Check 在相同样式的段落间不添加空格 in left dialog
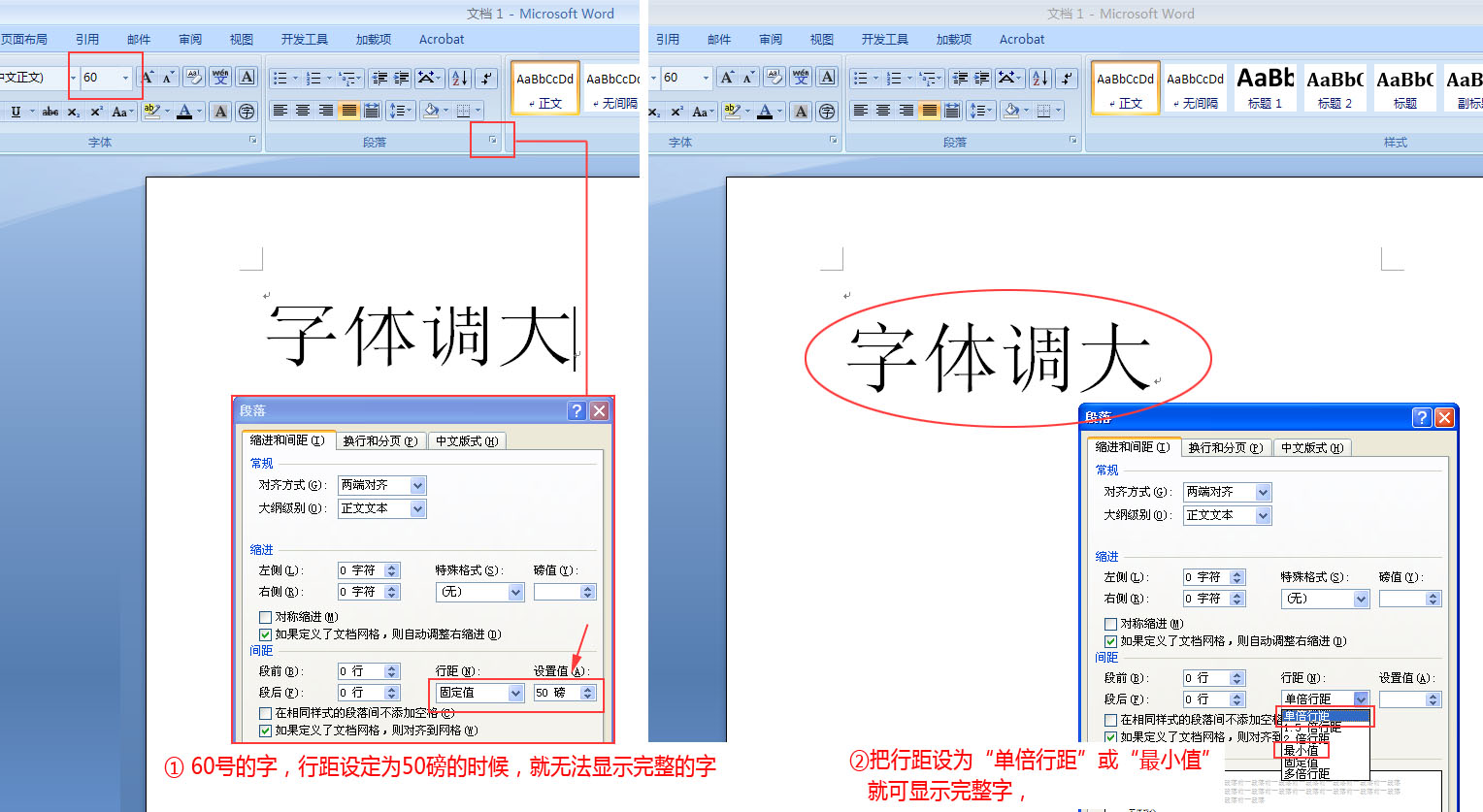The image size is (1483, 812). coord(265,713)
